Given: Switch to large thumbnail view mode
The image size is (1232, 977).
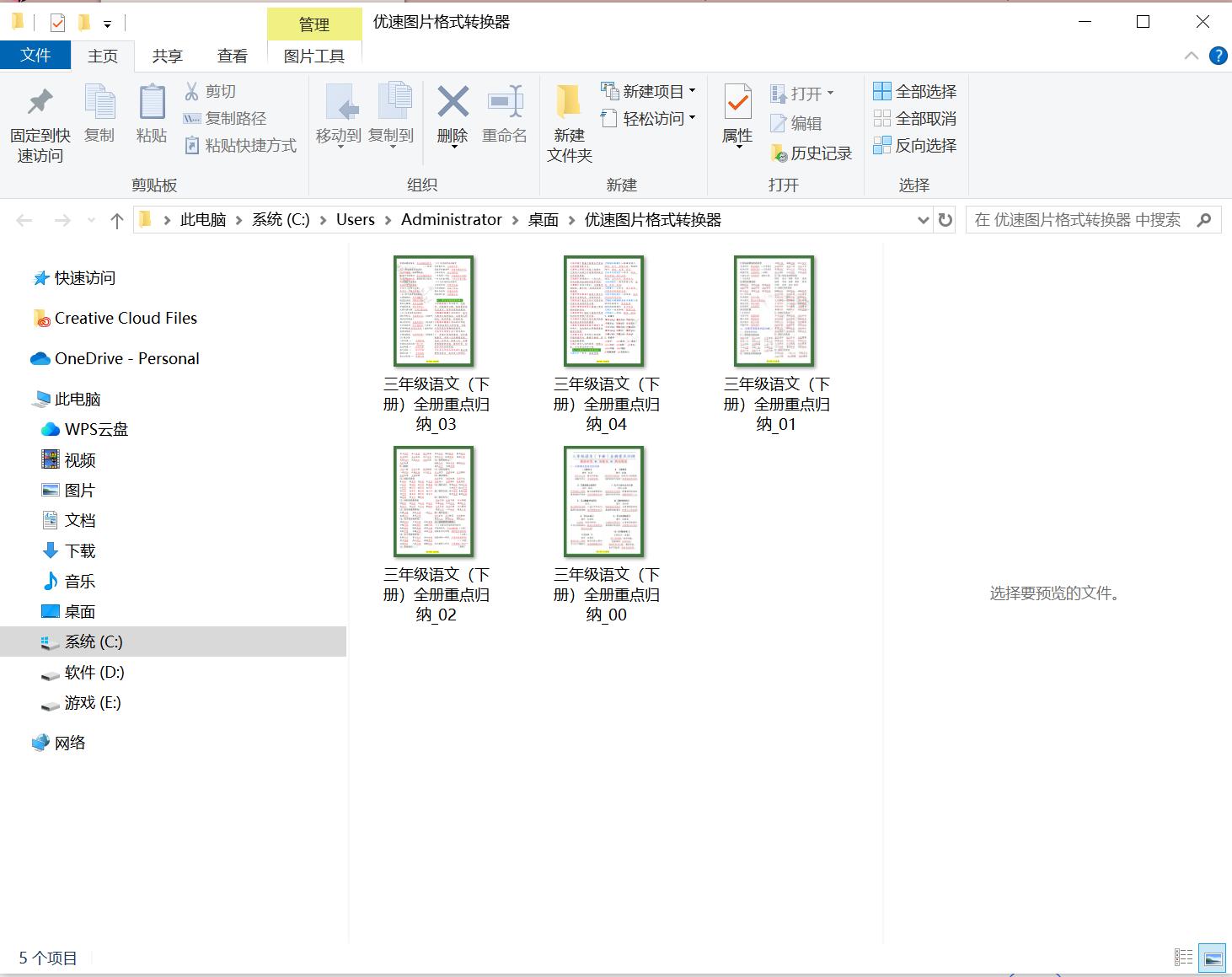Looking at the screenshot, I should 1213,958.
